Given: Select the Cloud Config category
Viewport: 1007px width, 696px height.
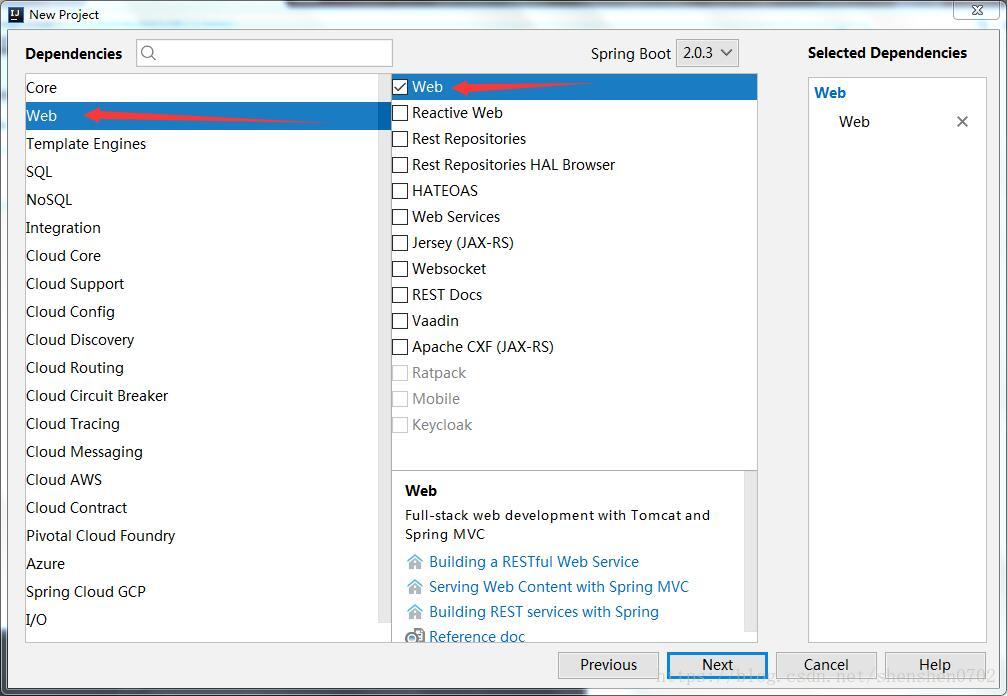Looking at the screenshot, I should [202, 311].
